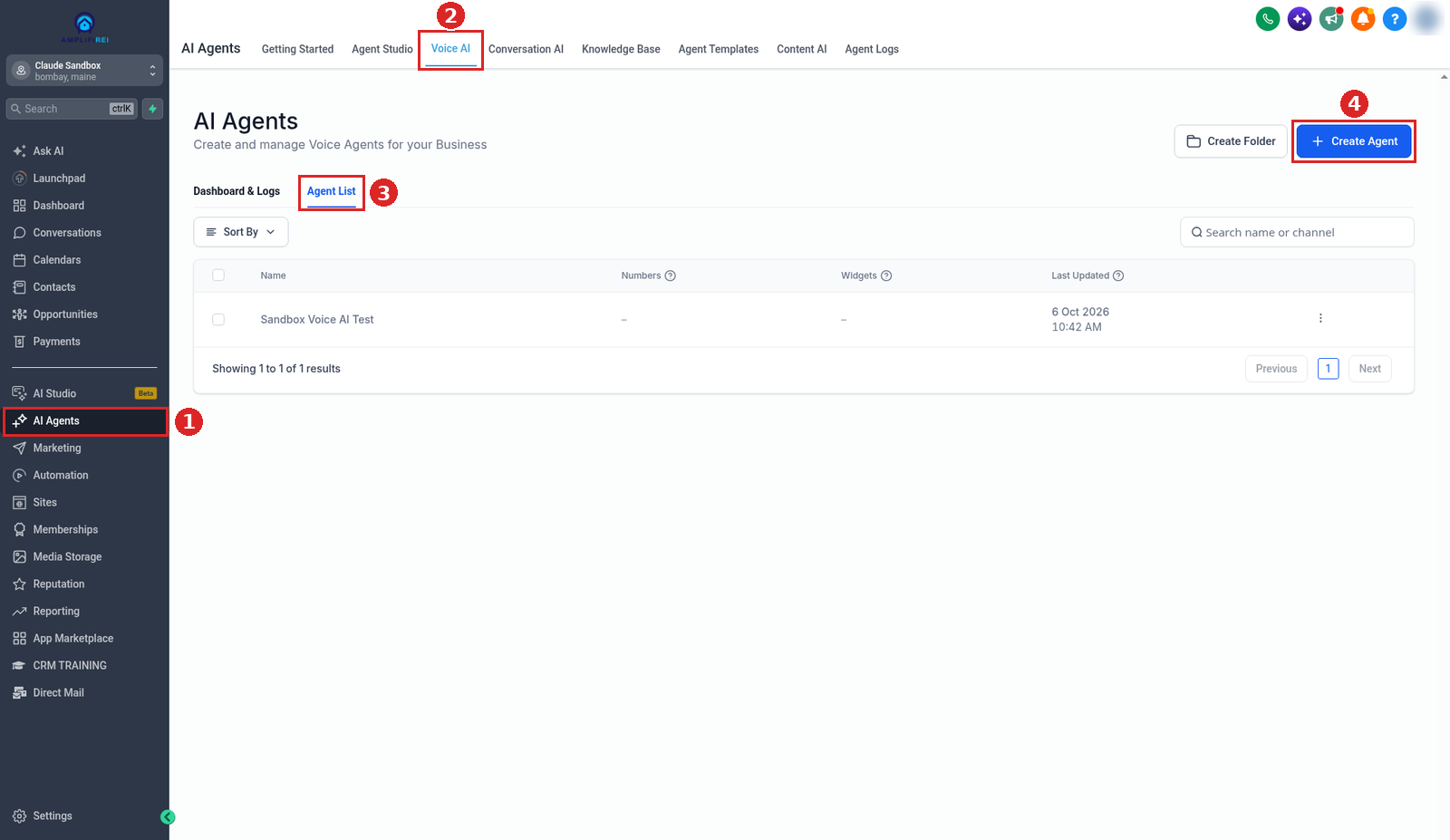Open the blue help question mark icon
The width and height of the screenshot is (1450, 840).
coord(1395,18)
